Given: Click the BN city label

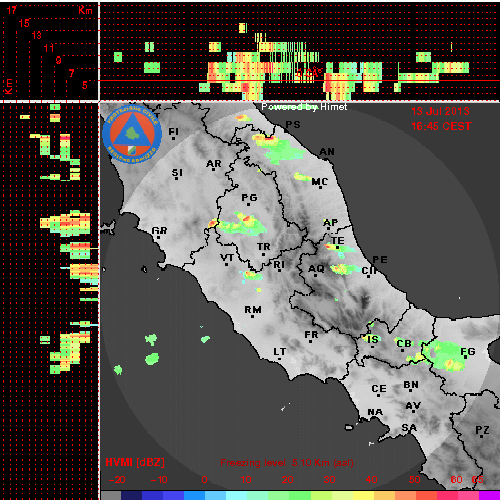Looking at the screenshot, I should (411, 385).
